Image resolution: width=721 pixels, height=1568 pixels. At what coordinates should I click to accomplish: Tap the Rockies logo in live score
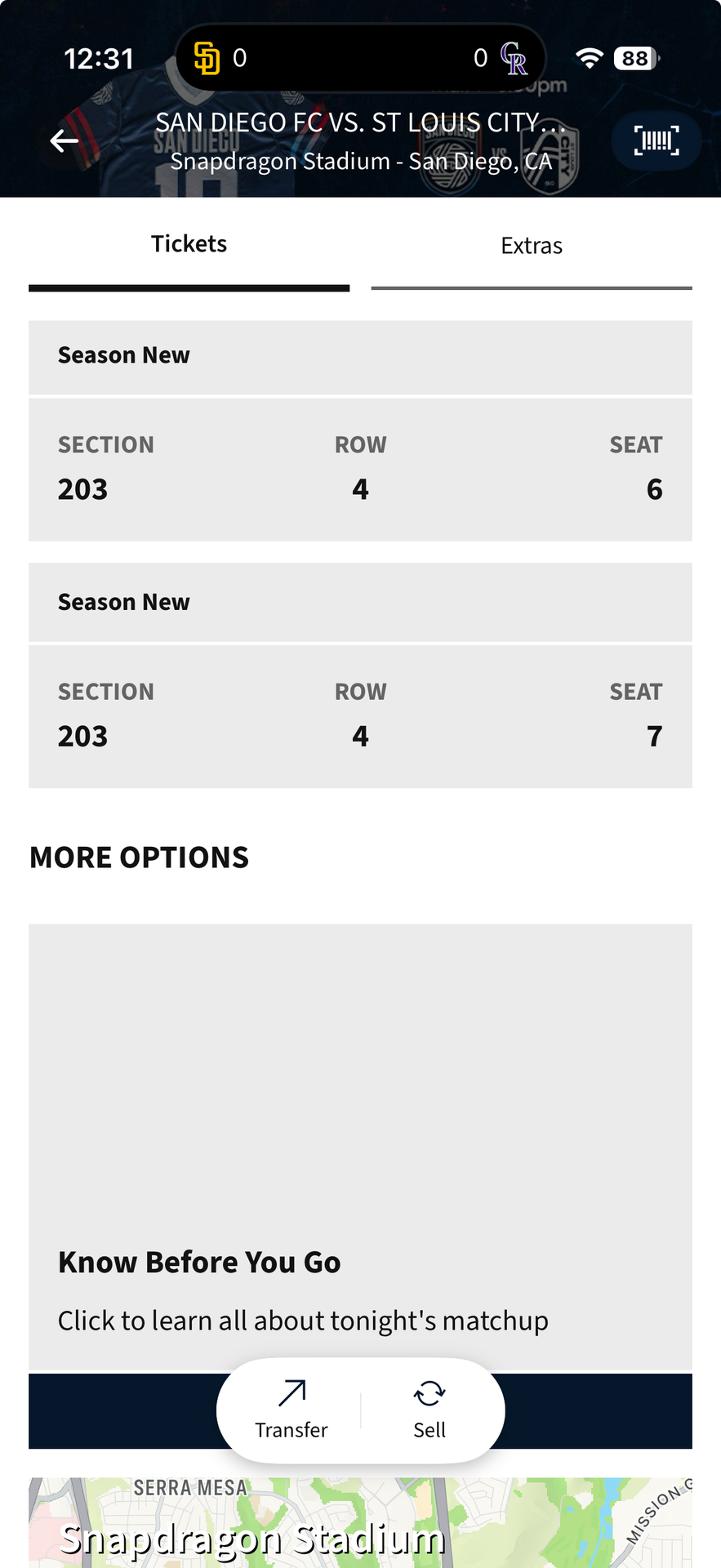(514, 58)
